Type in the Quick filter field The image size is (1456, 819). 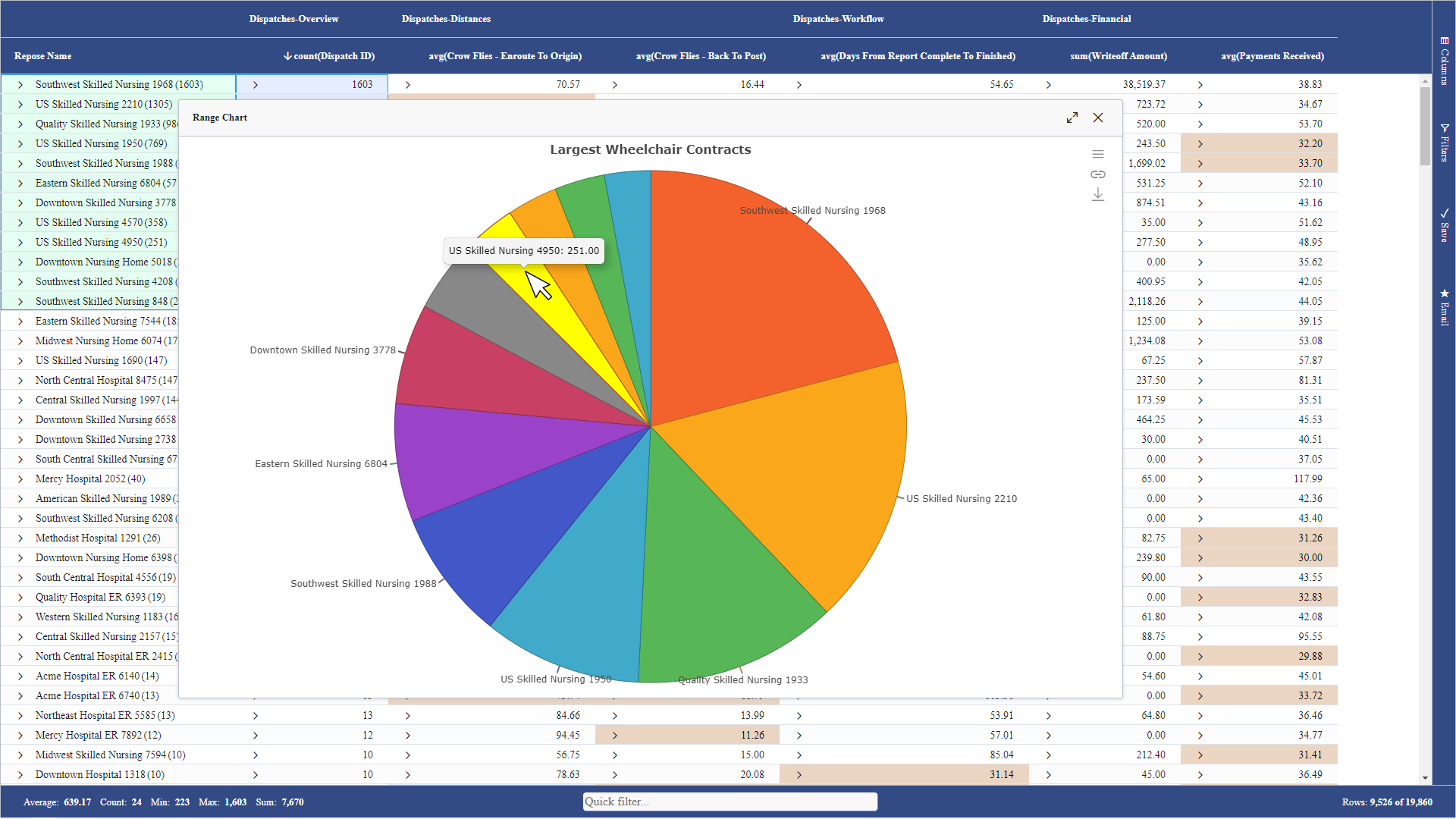[730, 802]
